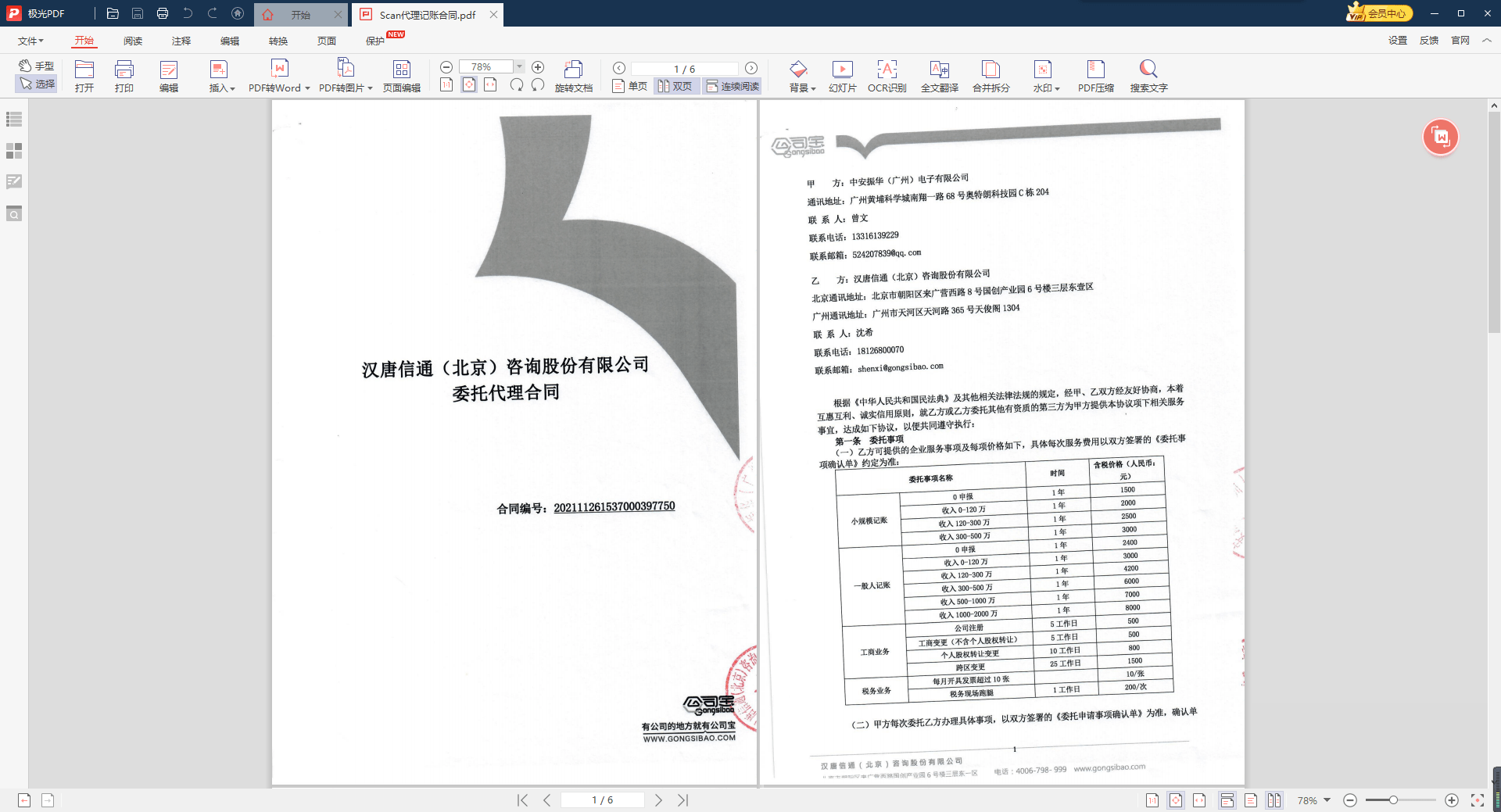Toggle 连续阅读 continuous reading mode
The image size is (1501, 812).
pos(733,86)
